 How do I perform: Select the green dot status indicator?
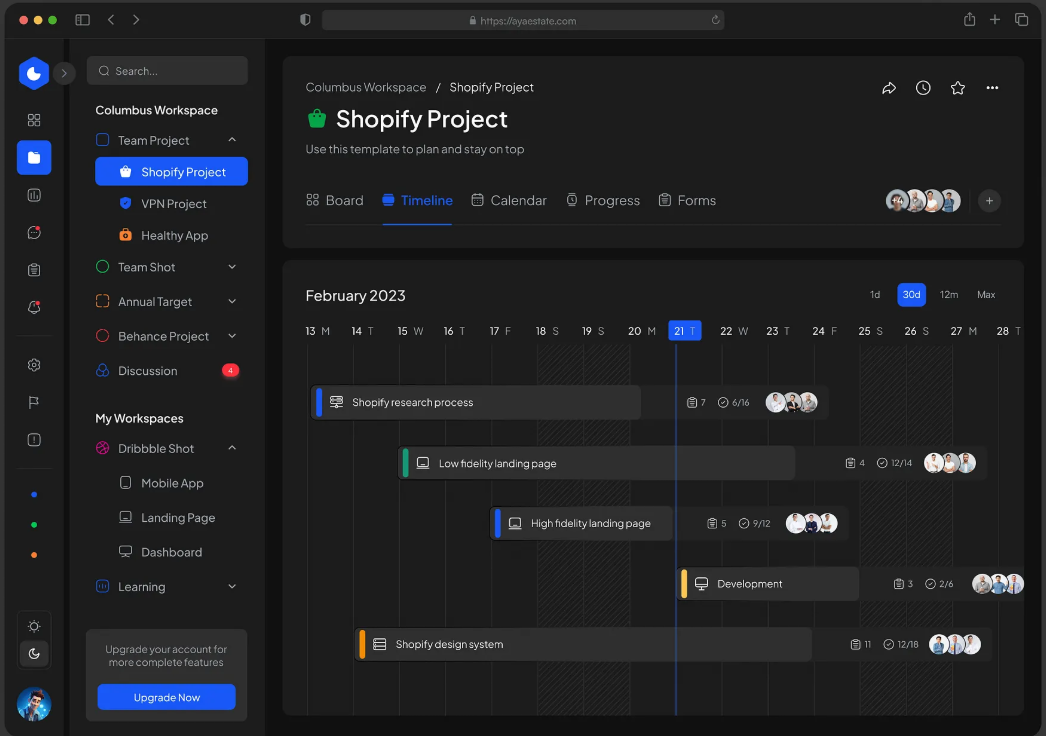click(x=34, y=525)
